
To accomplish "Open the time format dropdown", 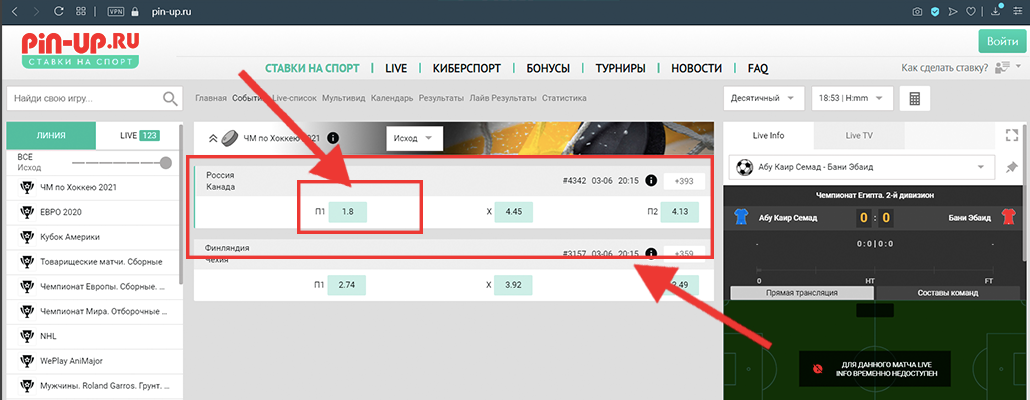I will [852, 99].
